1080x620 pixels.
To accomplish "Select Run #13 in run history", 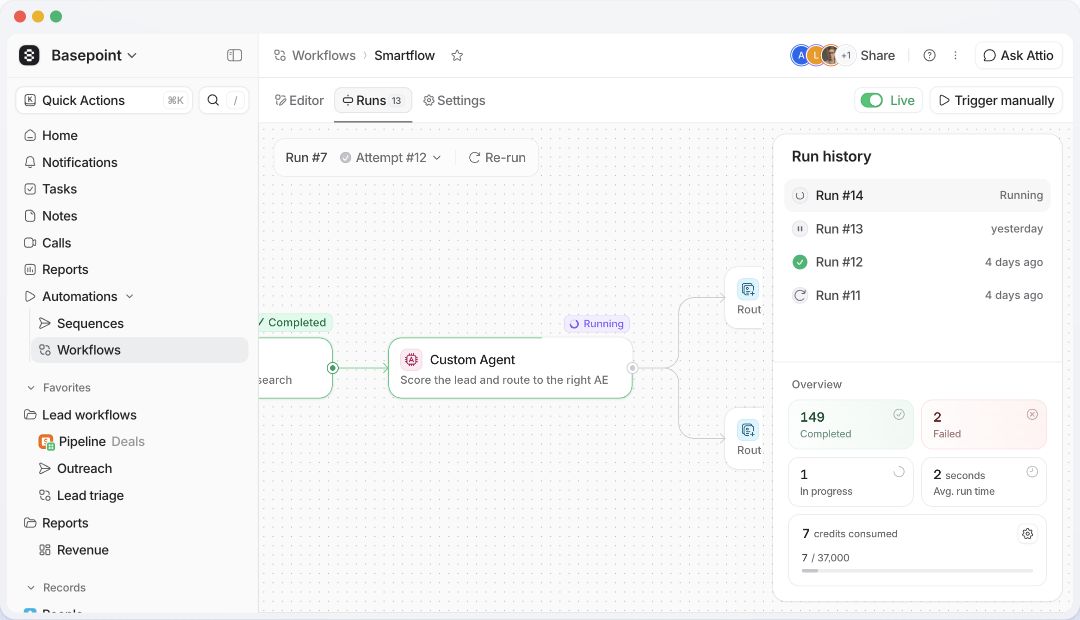I will tap(917, 229).
